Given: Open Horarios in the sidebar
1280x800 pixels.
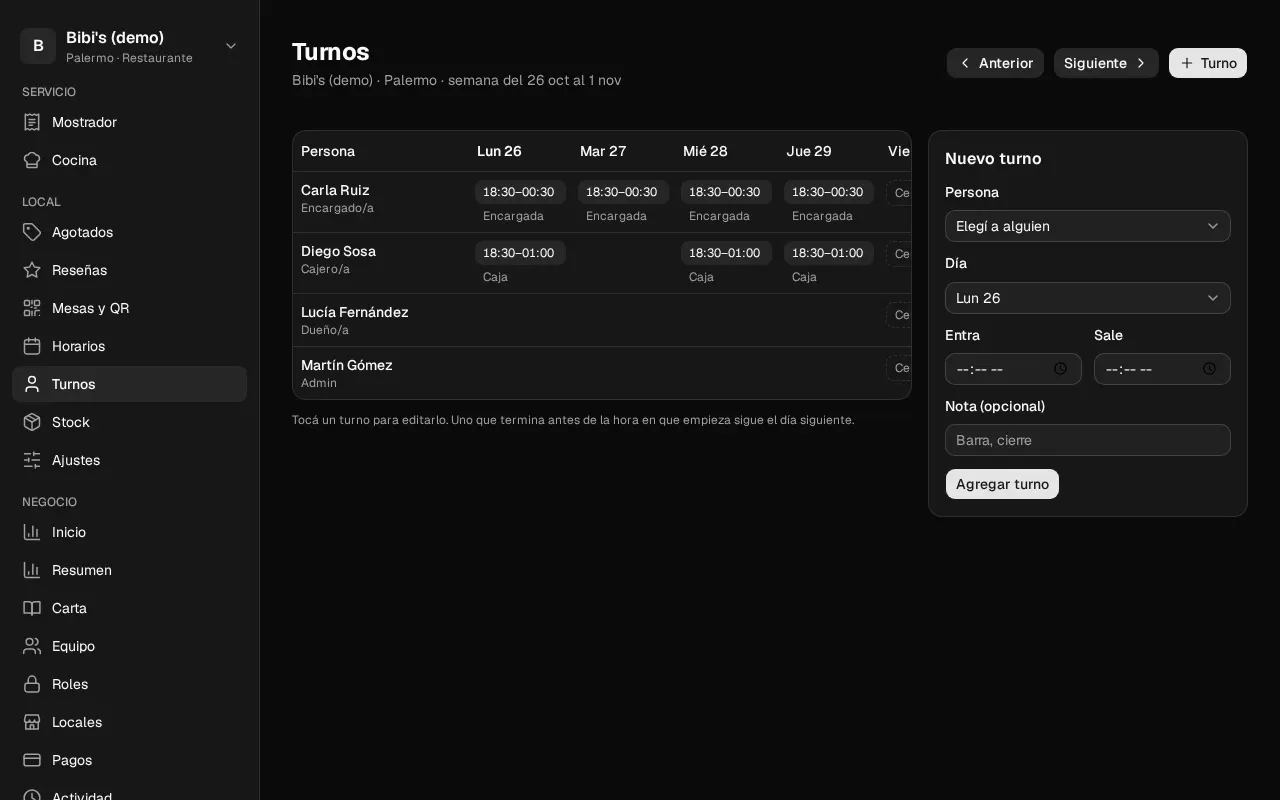Looking at the screenshot, I should 130,346.
